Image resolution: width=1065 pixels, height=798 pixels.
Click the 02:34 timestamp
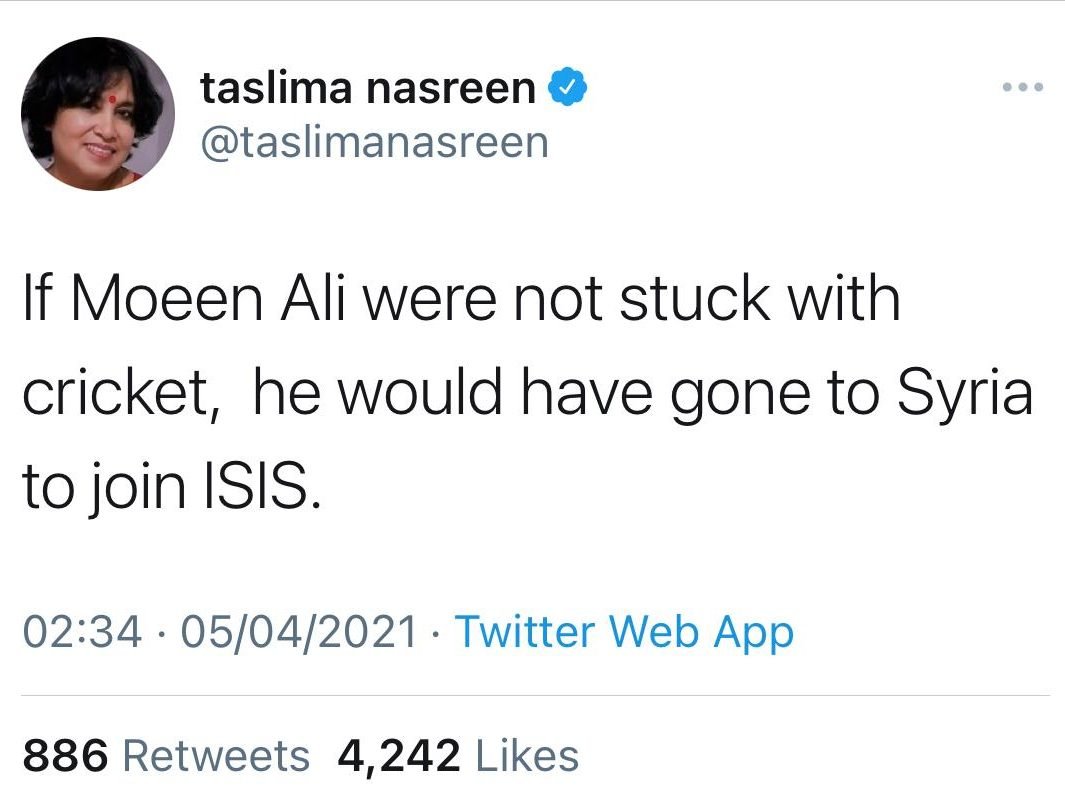(82, 632)
